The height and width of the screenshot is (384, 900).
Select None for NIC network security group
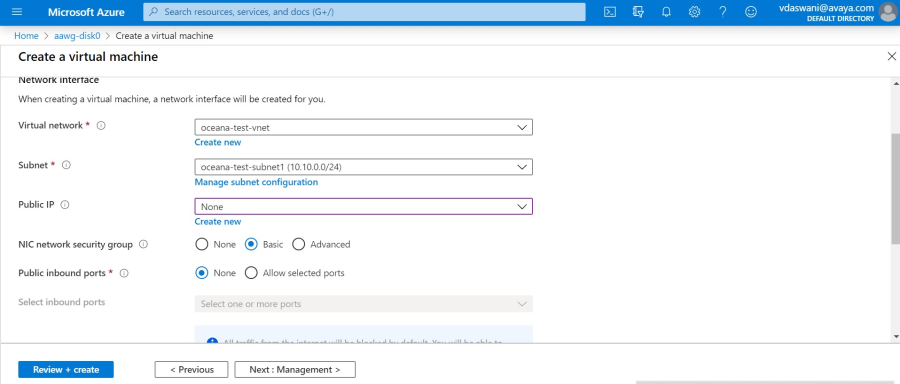click(201, 245)
